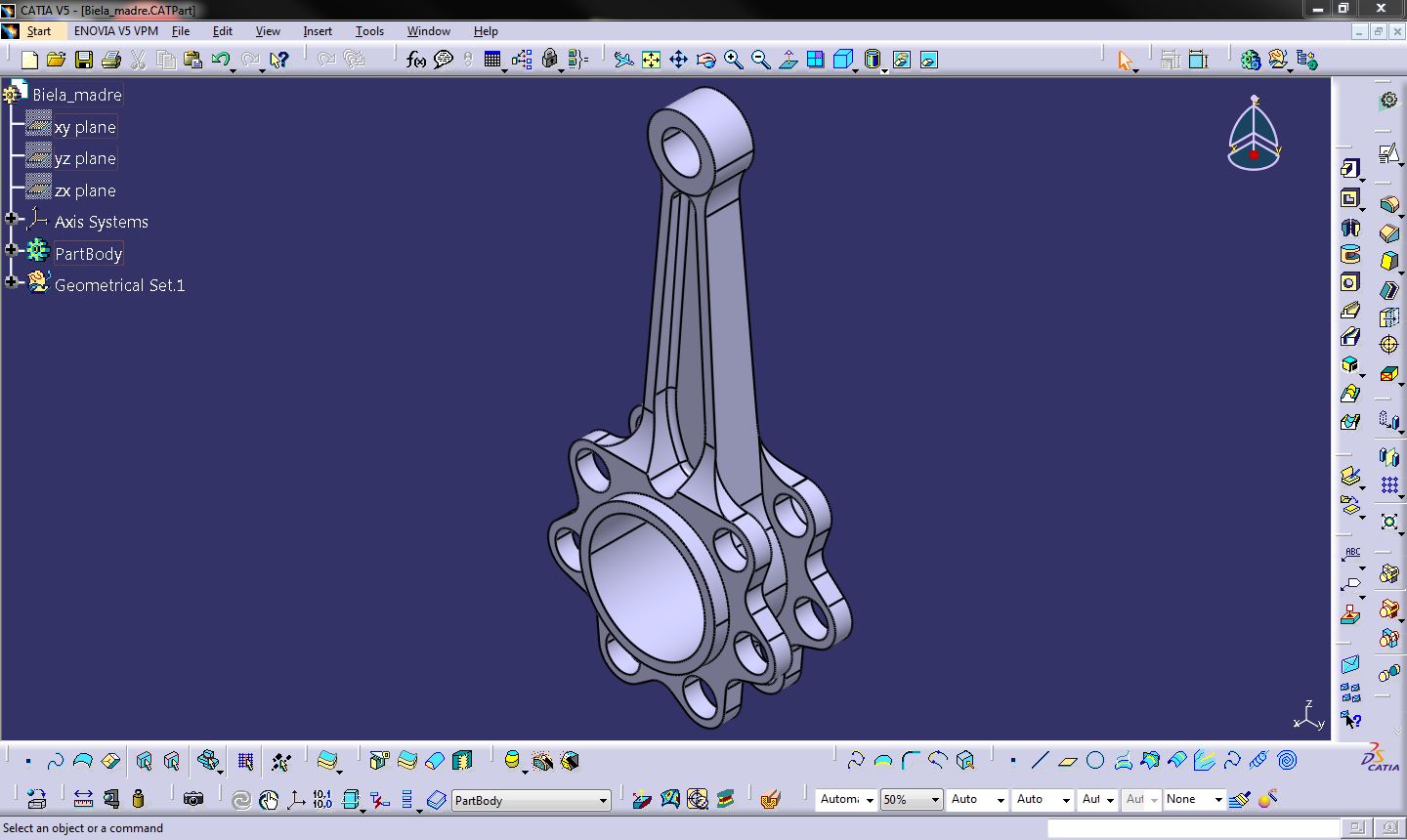Open the Insert menu
The height and width of the screenshot is (840, 1407).
click(318, 31)
